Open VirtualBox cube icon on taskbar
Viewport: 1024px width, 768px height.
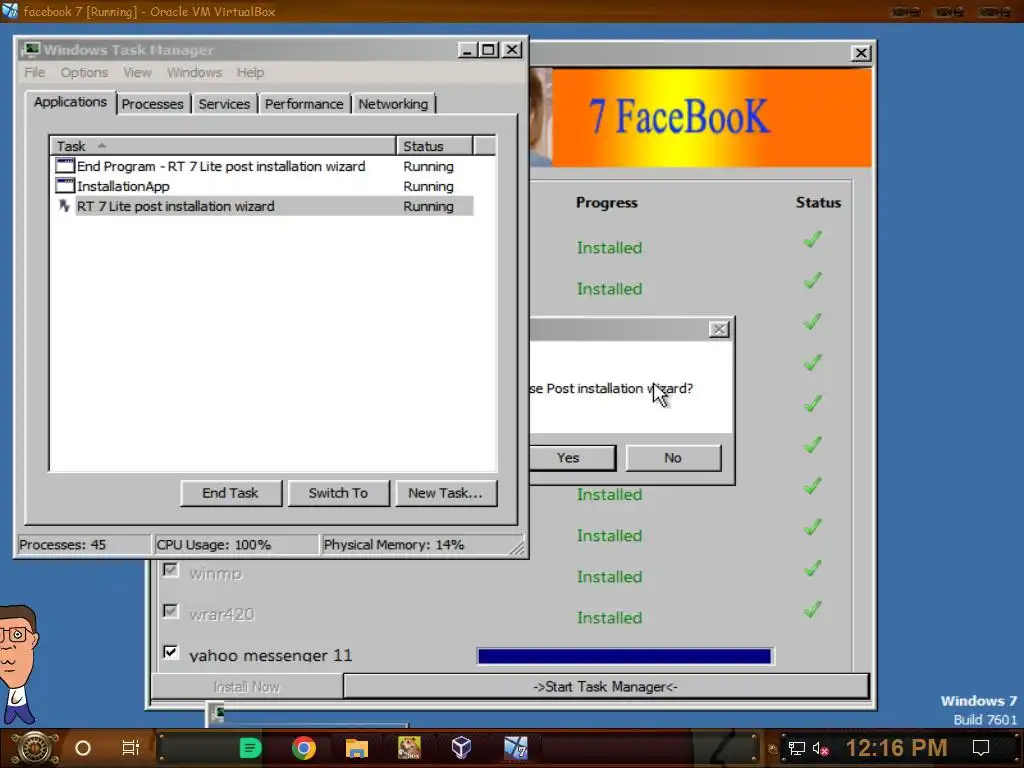coord(462,748)
